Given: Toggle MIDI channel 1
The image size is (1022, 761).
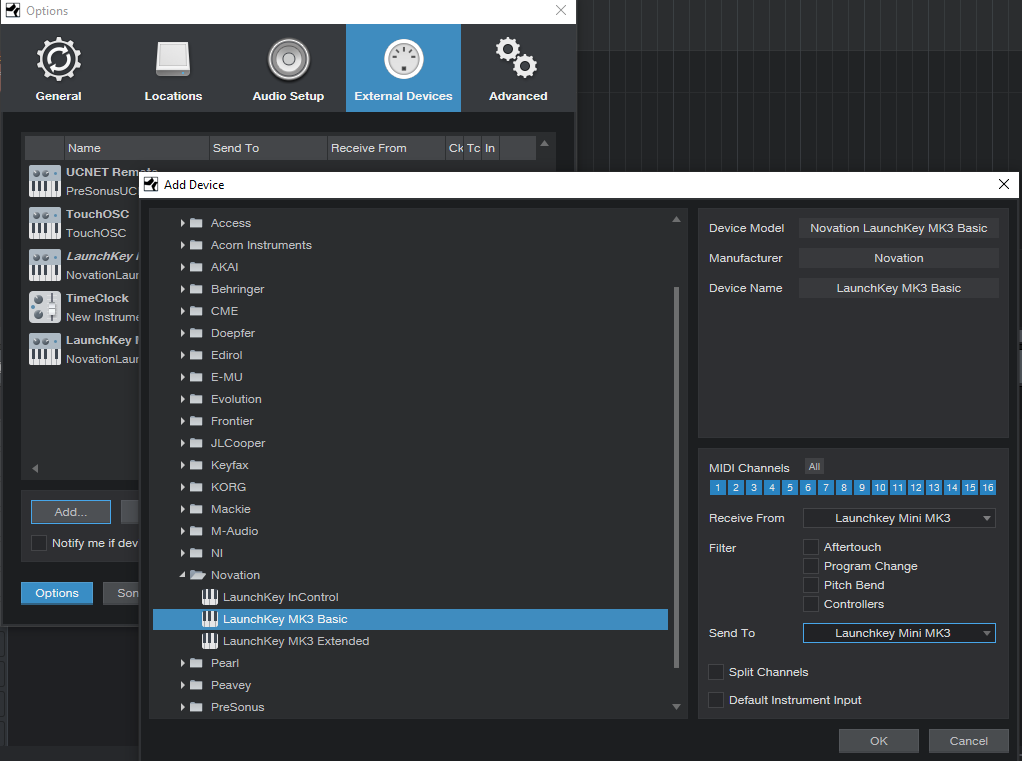Looking at the screenshot, I should click(x=718, y=487).
